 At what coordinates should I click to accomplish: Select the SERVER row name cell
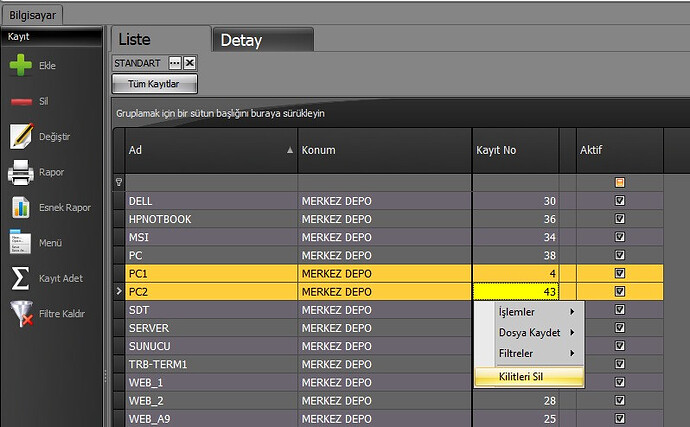point(211,328)
